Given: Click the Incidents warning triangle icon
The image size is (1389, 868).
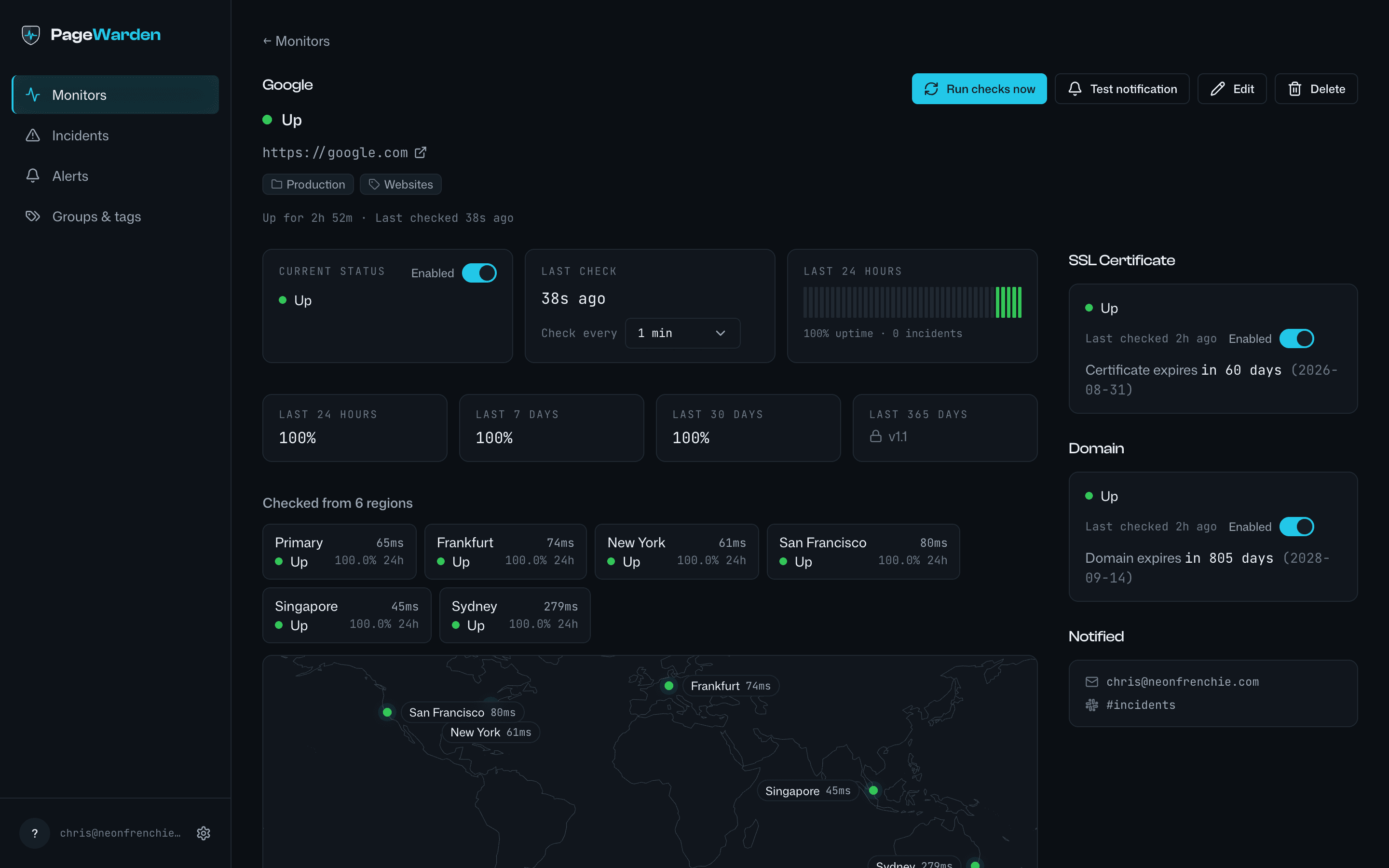Looking at the screenshot, I should pyautogui.click(x=33, y=136).
